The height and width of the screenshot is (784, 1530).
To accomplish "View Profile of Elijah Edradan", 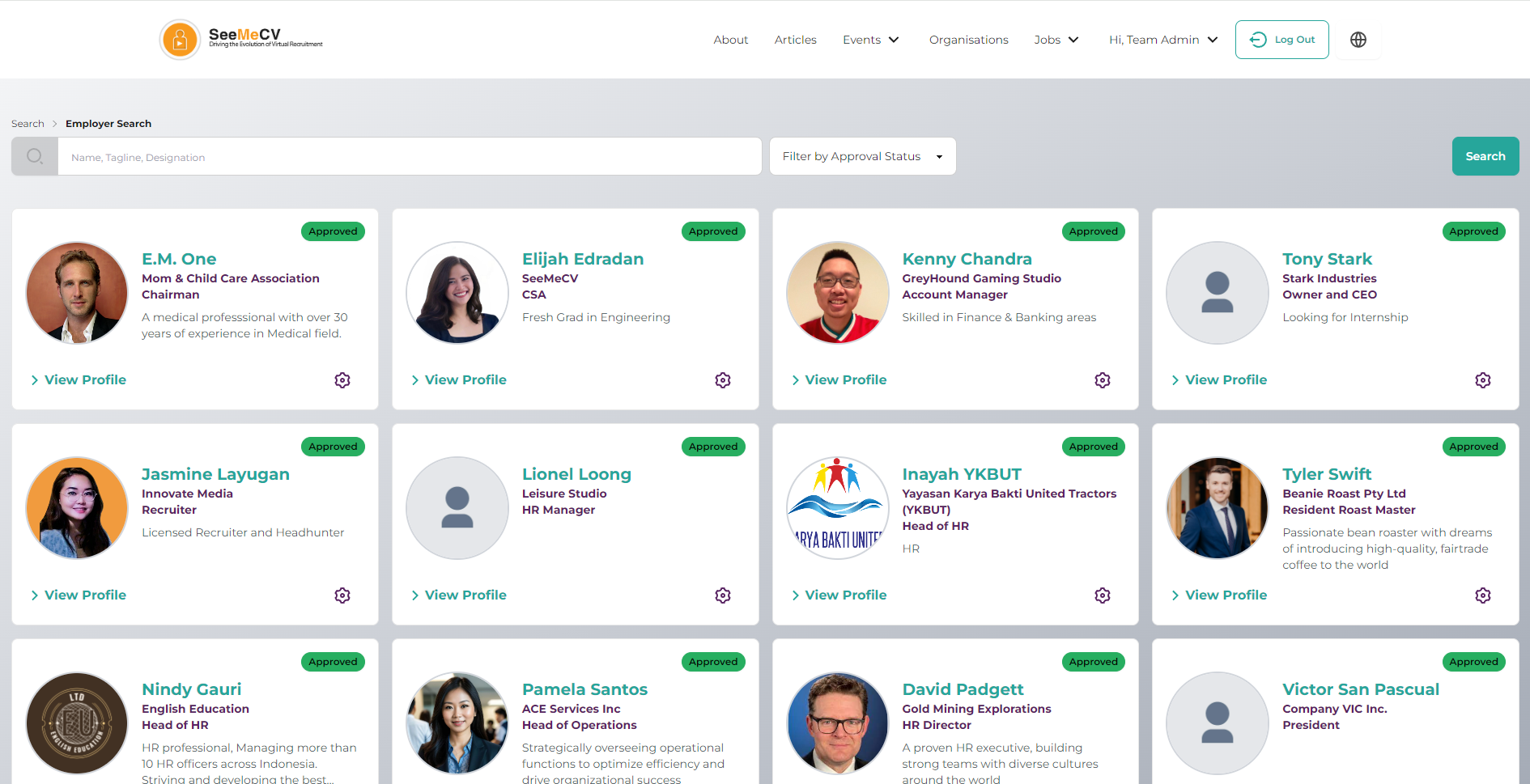I will [459, 380].
